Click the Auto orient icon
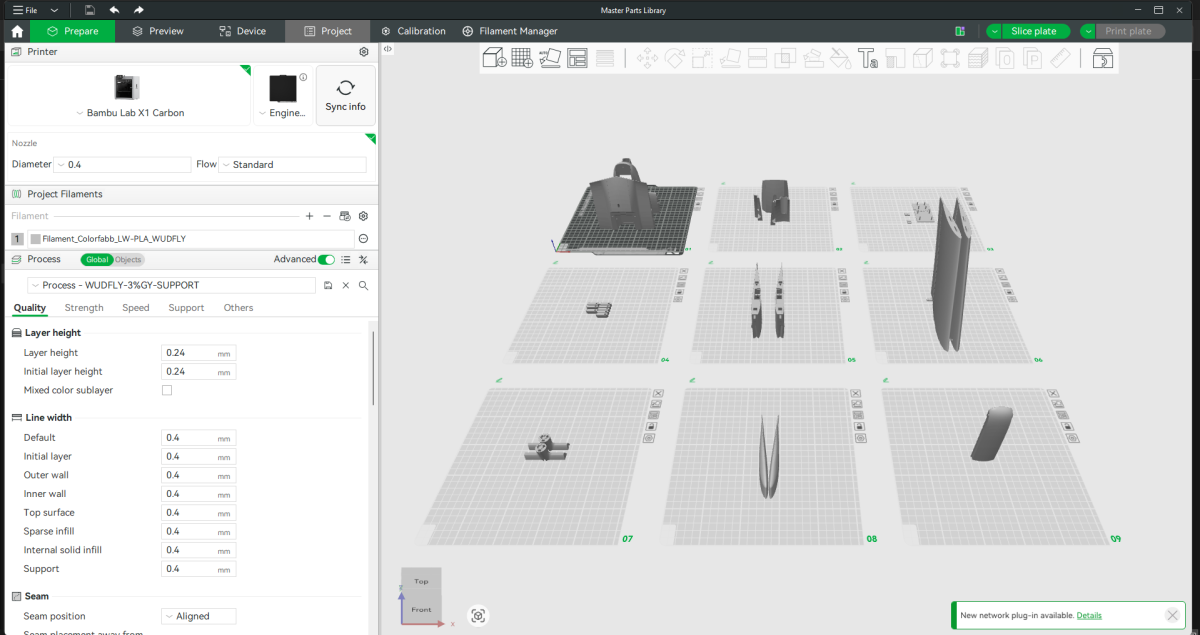The height and width of the screenshot is (635, 1200). coord(549,58)
